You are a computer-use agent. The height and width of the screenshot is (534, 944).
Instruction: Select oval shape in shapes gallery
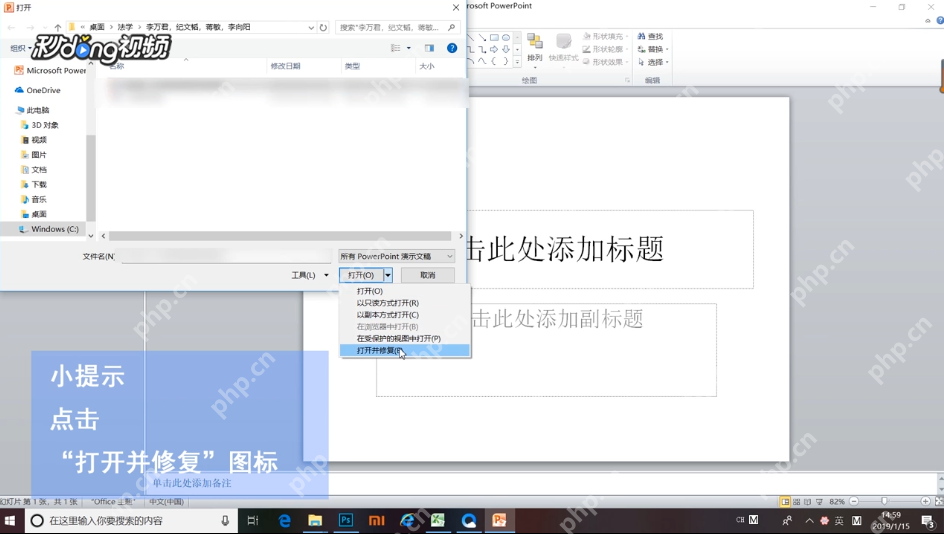[506, 37]
